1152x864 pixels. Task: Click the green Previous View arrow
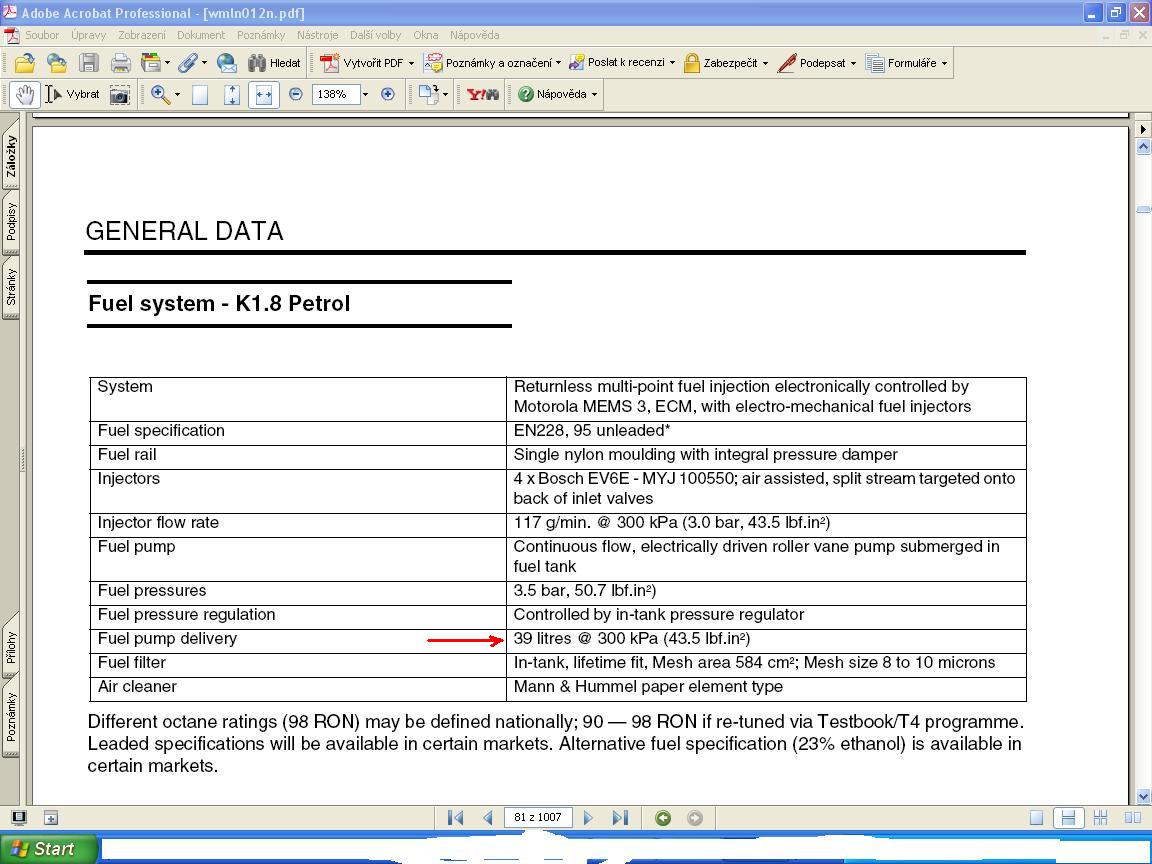pyautogui.click(x=663, y=818)
